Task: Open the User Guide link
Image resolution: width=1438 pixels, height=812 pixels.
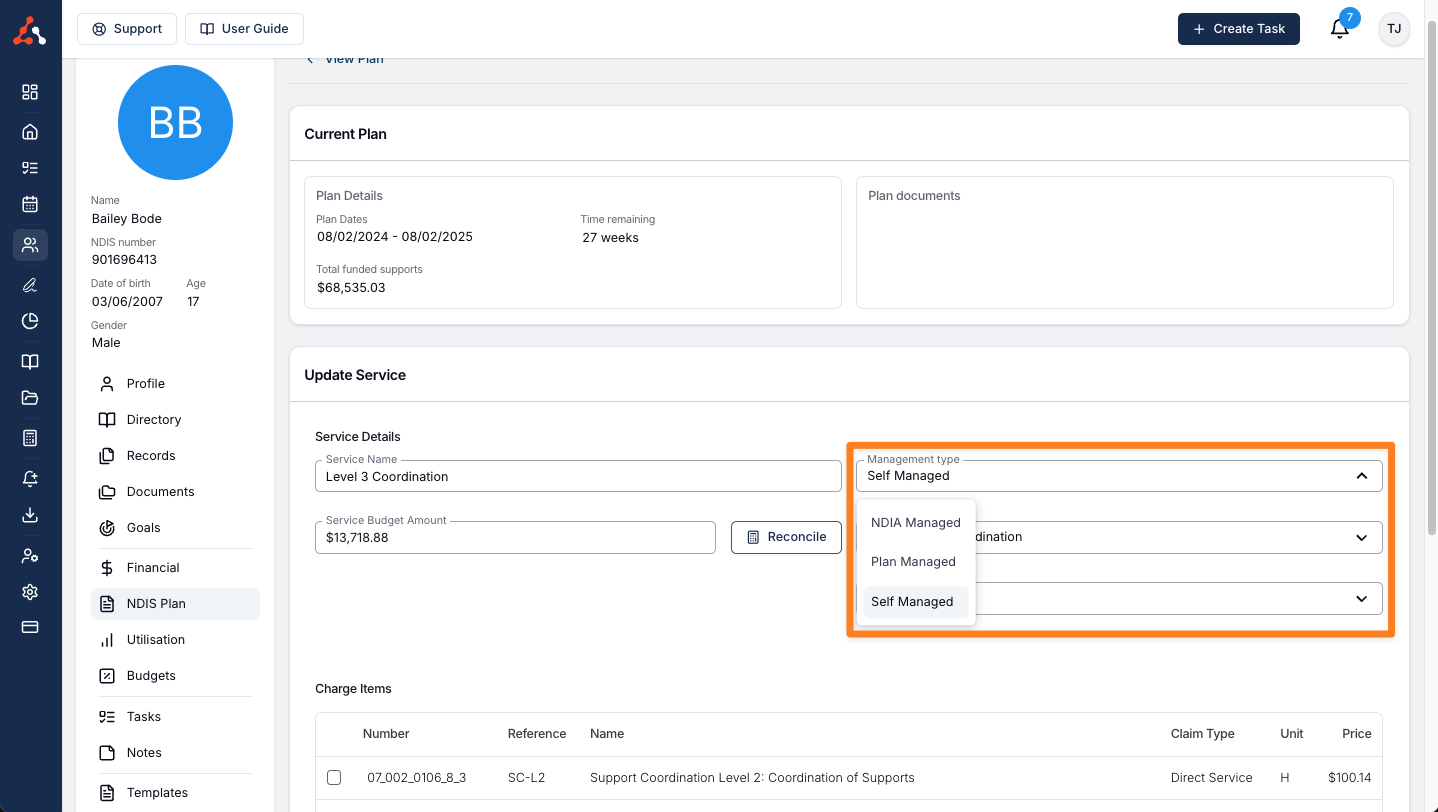Action: 244,29
